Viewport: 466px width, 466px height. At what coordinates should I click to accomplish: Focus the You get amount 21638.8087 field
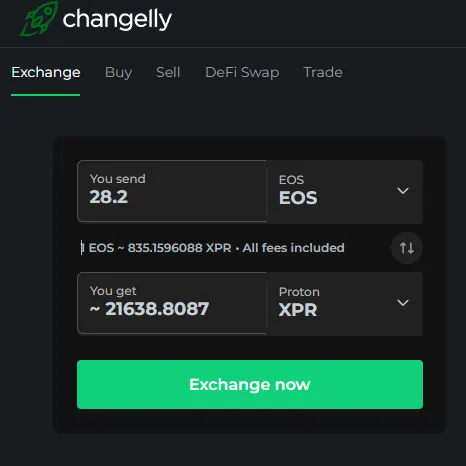coord(172,303)
